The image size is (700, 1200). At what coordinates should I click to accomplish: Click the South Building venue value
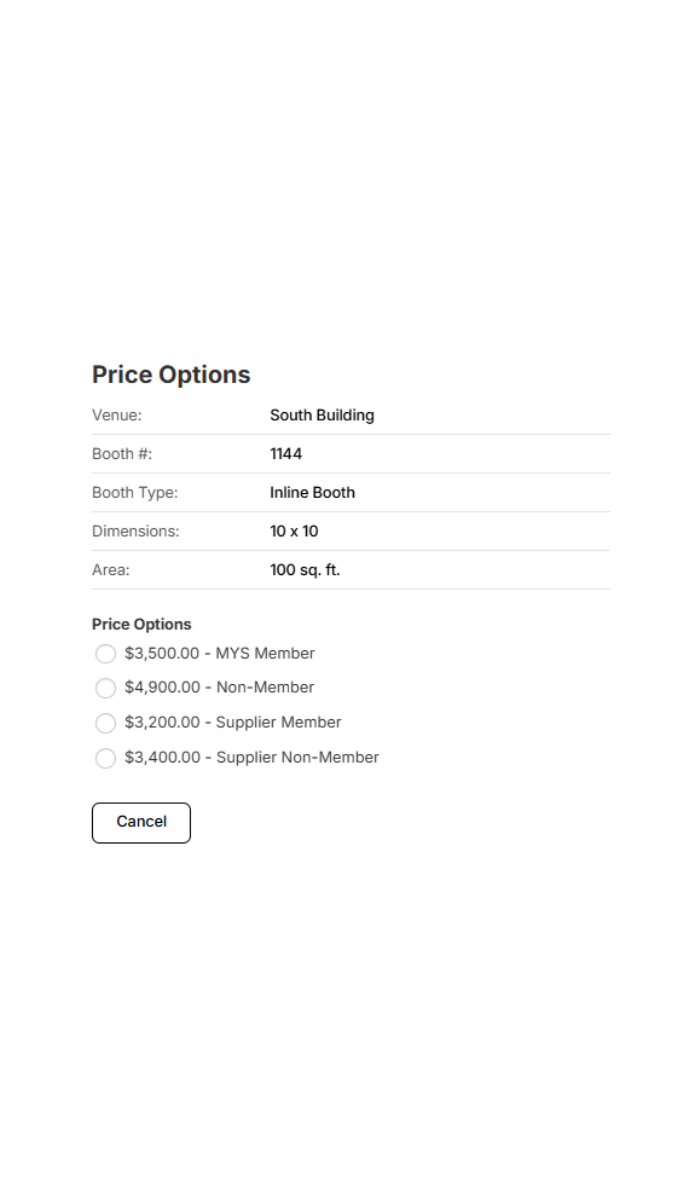pos(322,415)
